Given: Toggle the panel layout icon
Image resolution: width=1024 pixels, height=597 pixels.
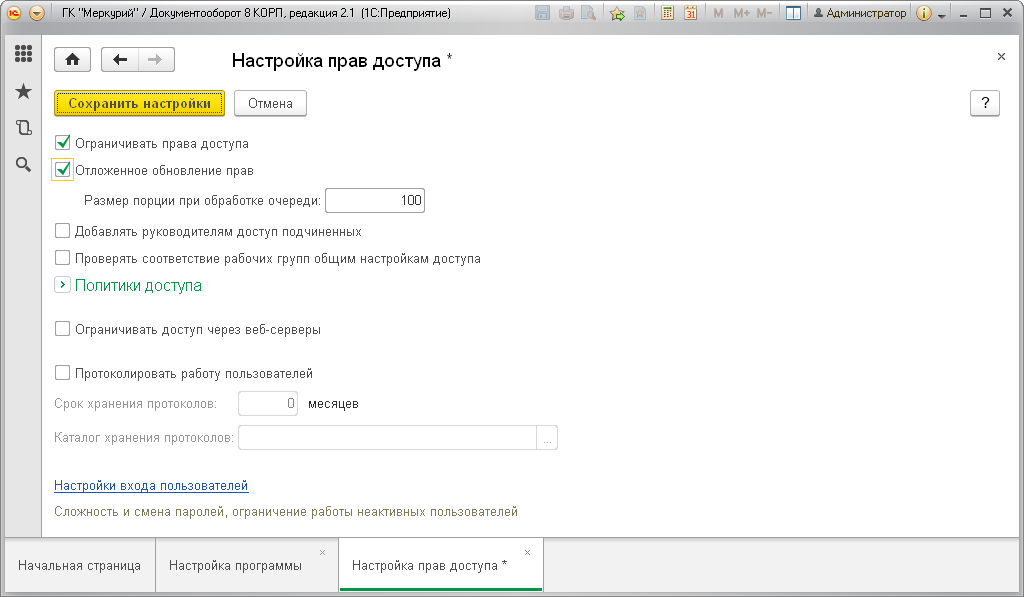Looking at the screenshot, I should [x=793, y=13].
